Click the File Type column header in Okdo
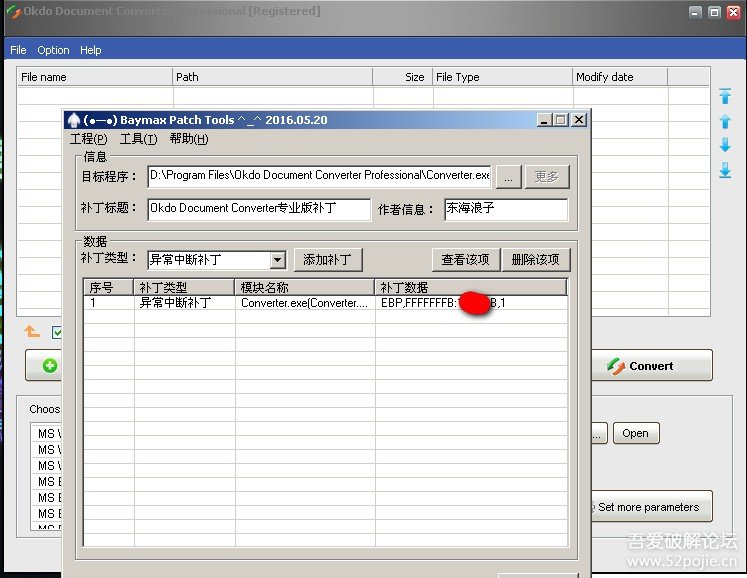Screen dimensions: 747x578 coord(503,77)
